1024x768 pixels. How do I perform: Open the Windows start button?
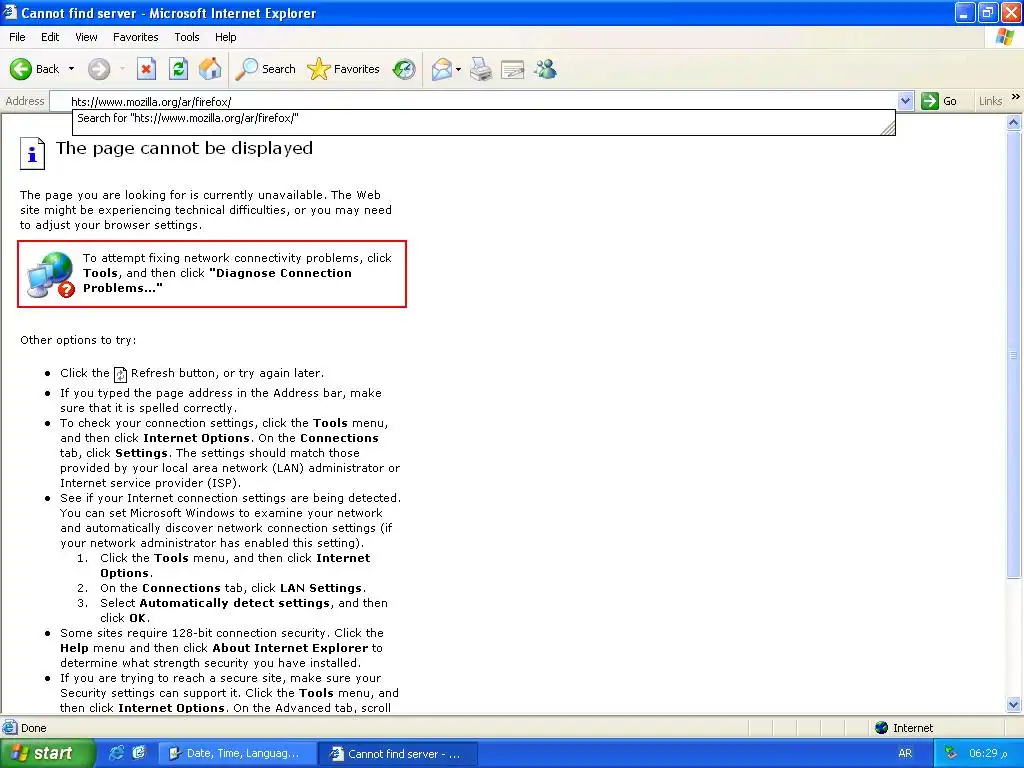click(47, 754)
